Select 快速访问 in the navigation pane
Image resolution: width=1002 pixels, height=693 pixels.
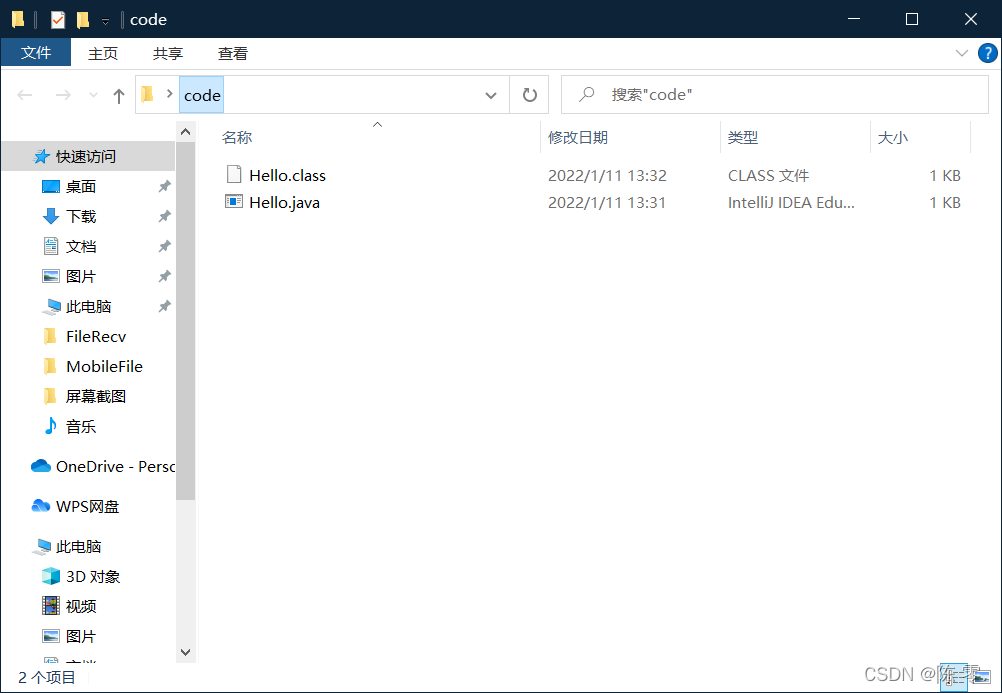(x=86, y=156)
